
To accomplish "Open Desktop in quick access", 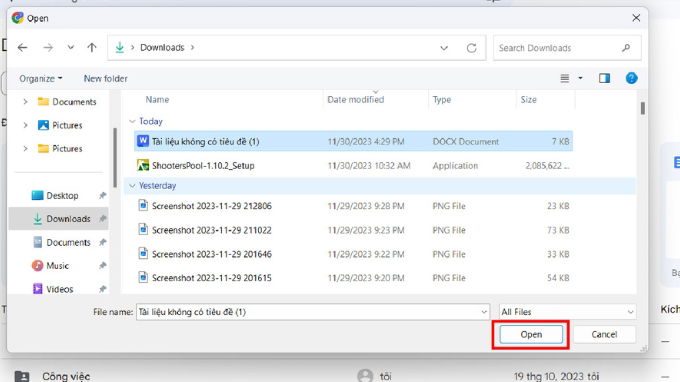I will (x=56, y=196).
